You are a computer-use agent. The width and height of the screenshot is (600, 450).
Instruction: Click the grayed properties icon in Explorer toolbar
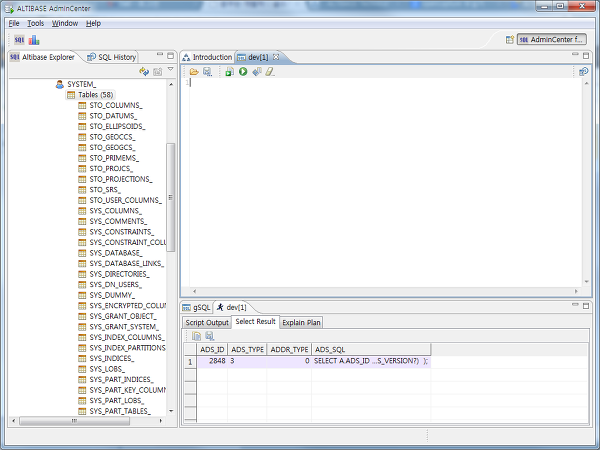pyautogui.click(x=158, y=72)
